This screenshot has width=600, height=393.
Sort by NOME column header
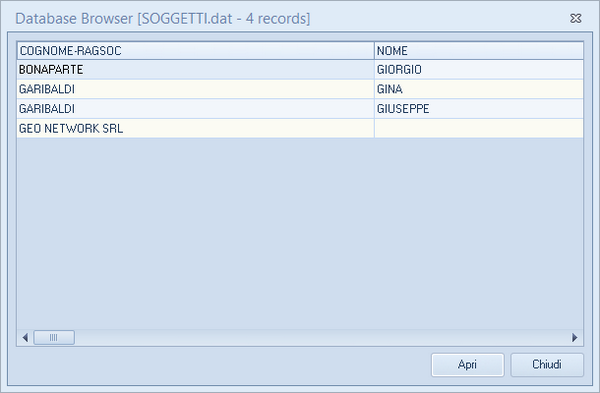pyautogui.click(x=479, y=51)
